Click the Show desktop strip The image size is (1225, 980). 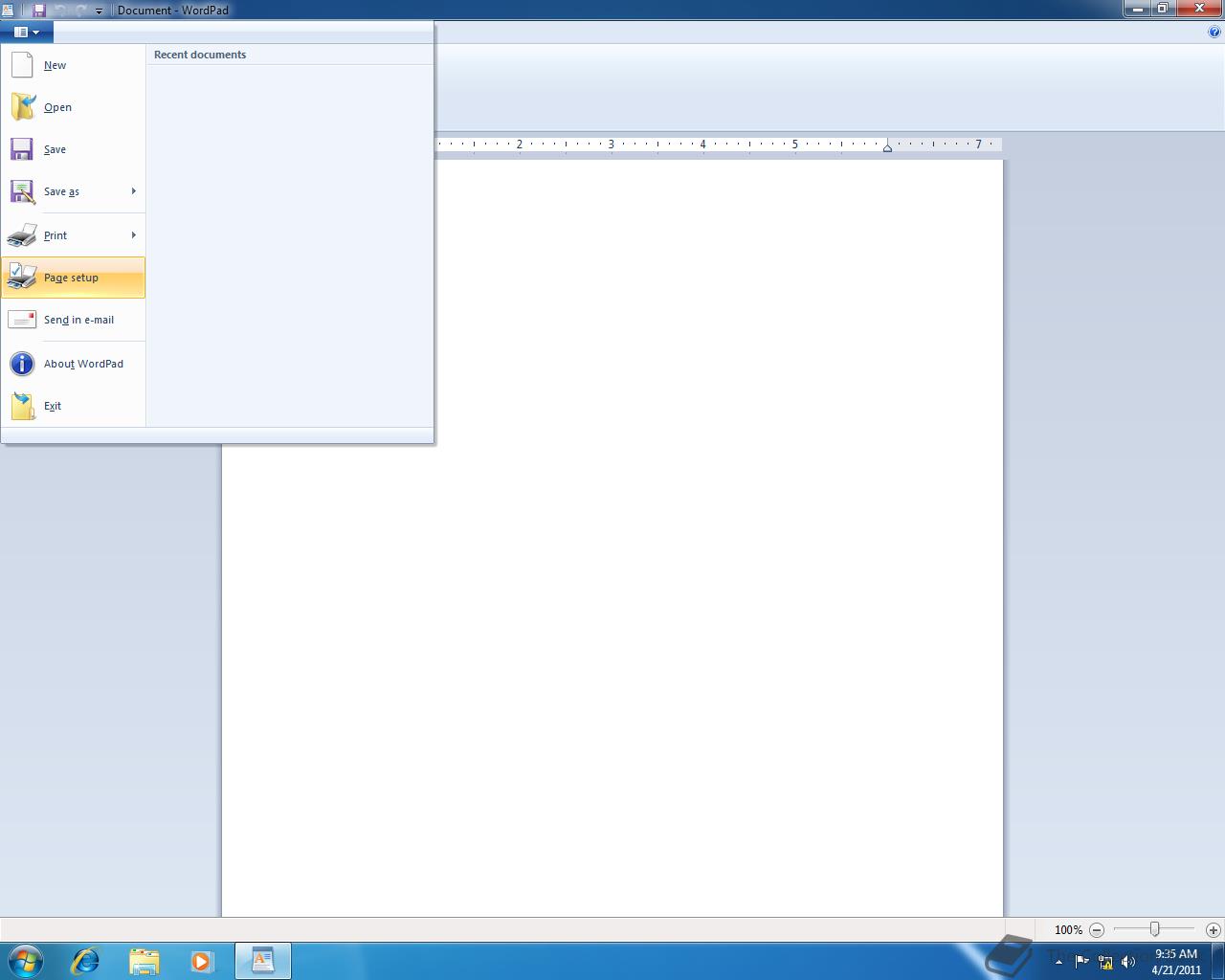pos(1218,961)
